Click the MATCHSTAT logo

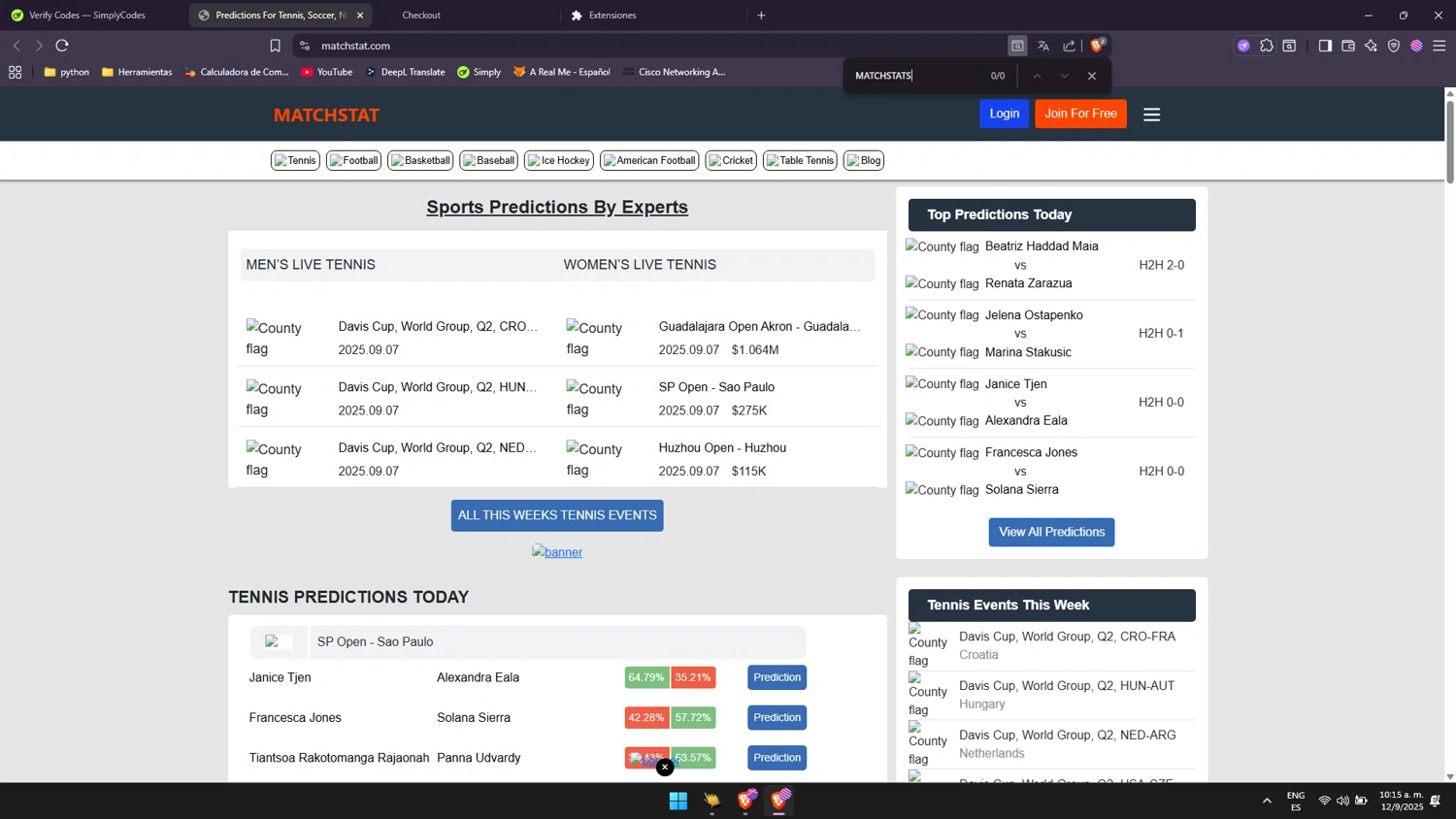point(326,115)
